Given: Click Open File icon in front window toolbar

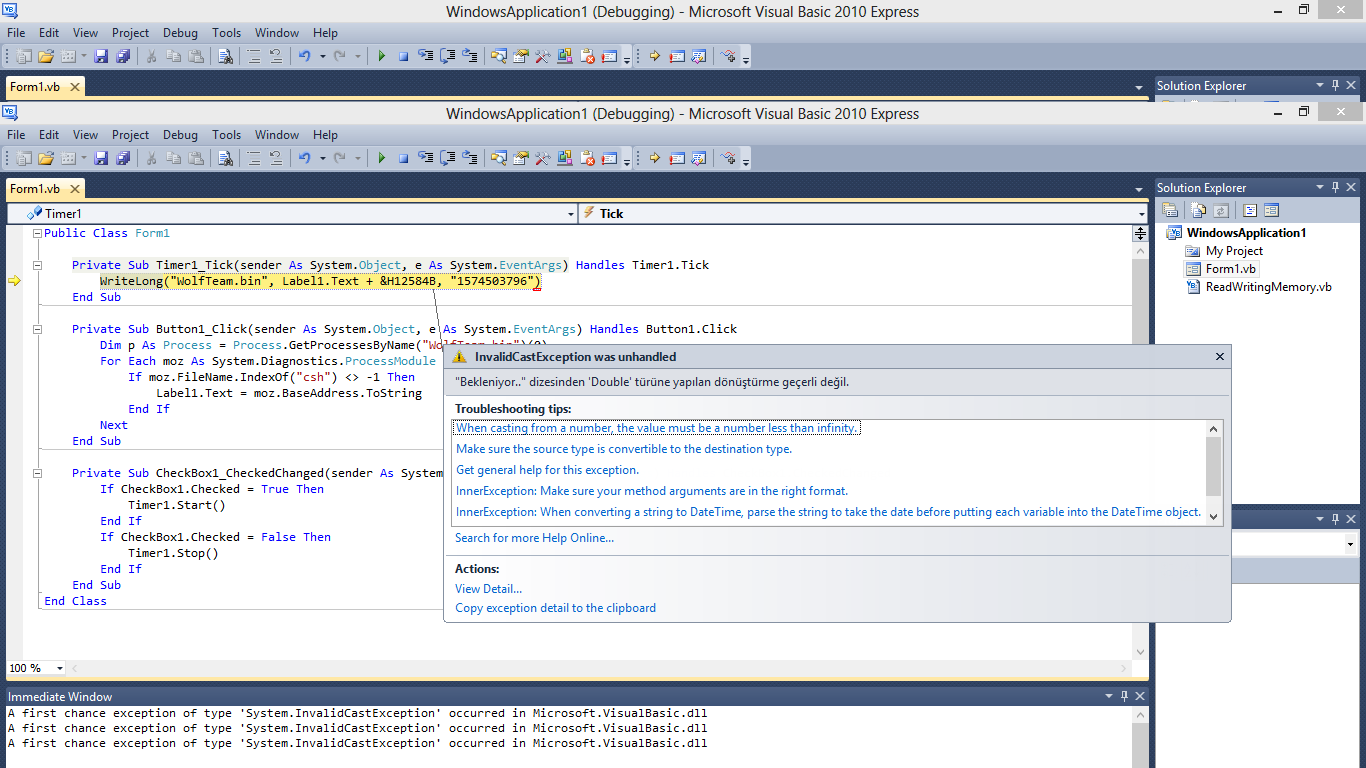Looking at the screenshot, I should pyautogui.click(x=46, y=158).
